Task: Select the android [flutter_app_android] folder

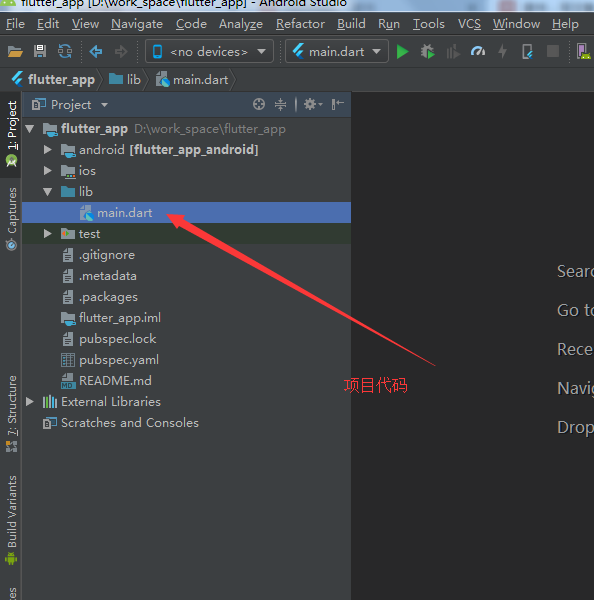Action: pyautogui.click(x=186, y=150)
